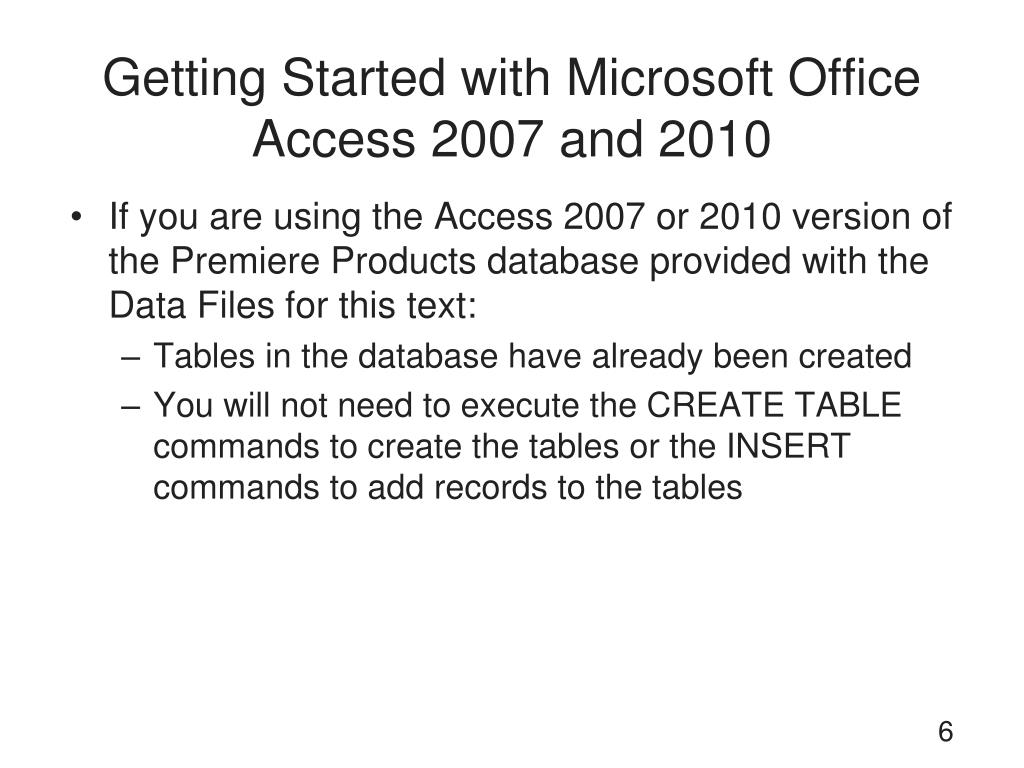This screenshot has height=768, width=1024.
Task: Click 'Tables in the database have already been created'
Action: [532, 357]
